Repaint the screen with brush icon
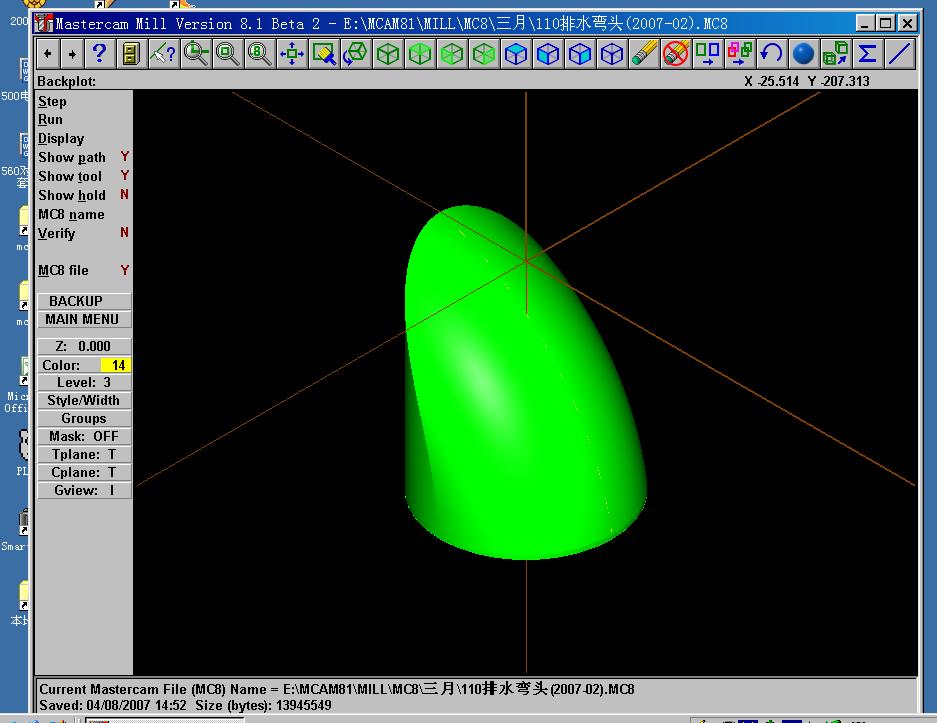 (324, 54)
